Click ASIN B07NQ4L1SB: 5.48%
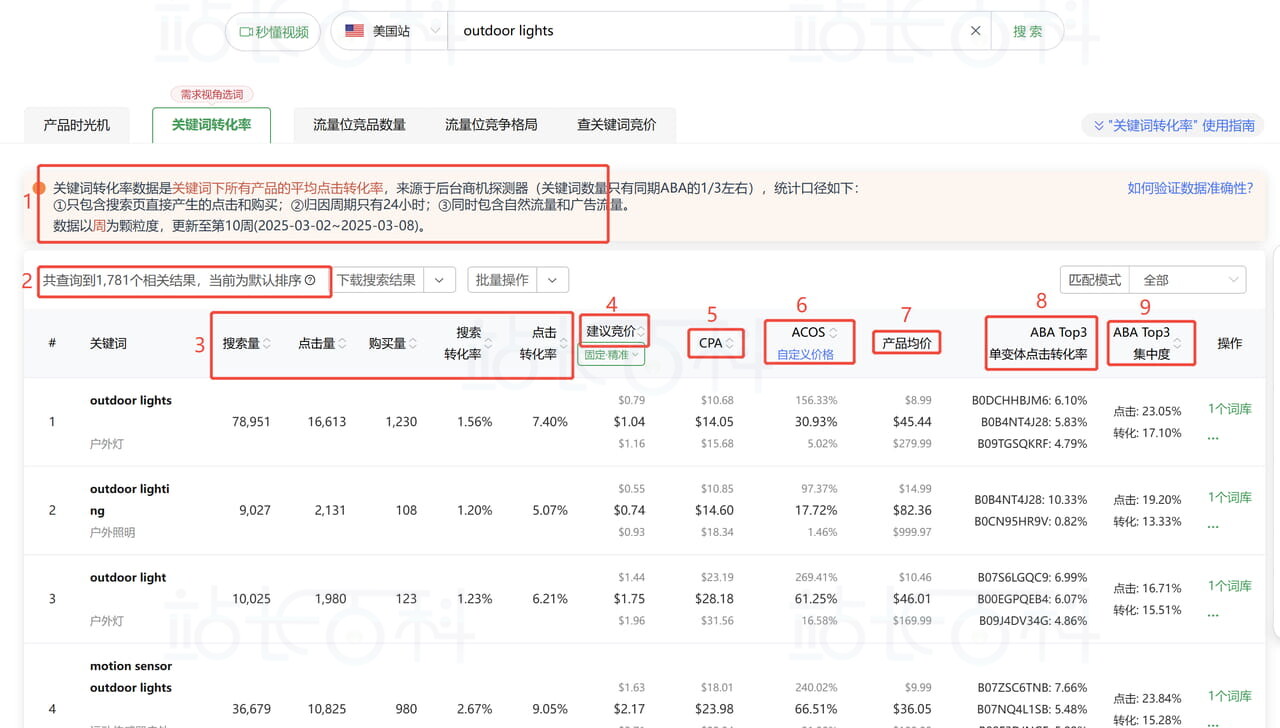1280x728 pixels. 1032,709
